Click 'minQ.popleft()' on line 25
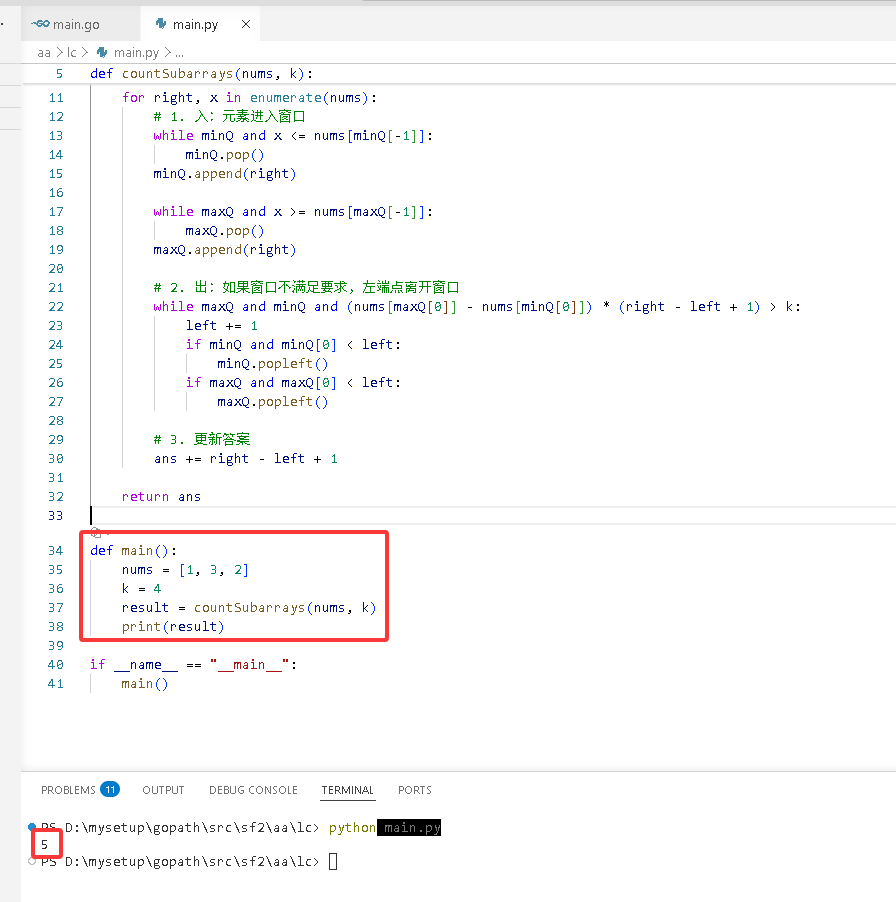The width and height of the screenshot is (896, 902). [x=273, y=364]
